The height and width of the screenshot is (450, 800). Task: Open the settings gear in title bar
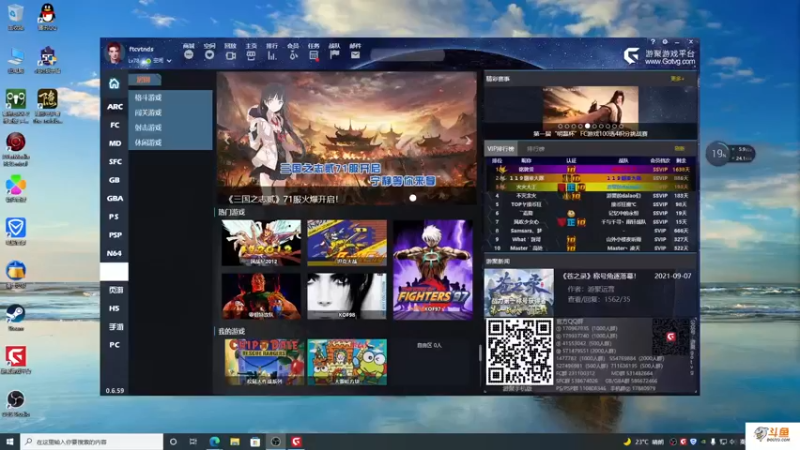(x=665, y=42)
